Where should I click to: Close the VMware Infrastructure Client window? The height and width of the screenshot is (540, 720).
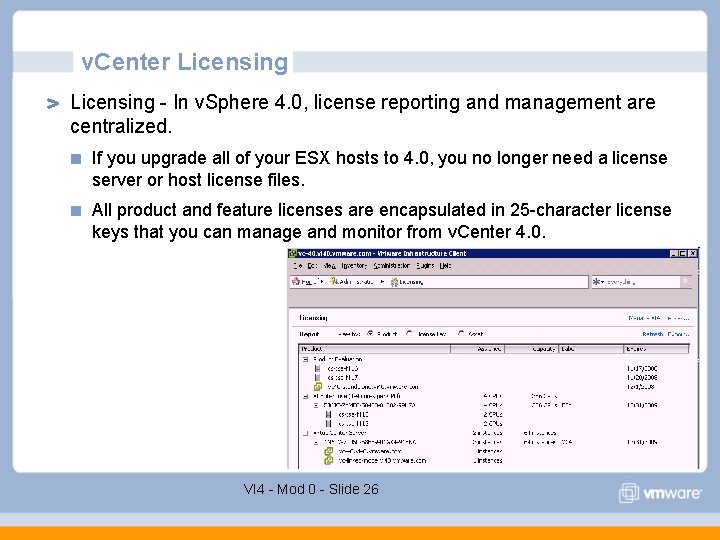point(692,253)
